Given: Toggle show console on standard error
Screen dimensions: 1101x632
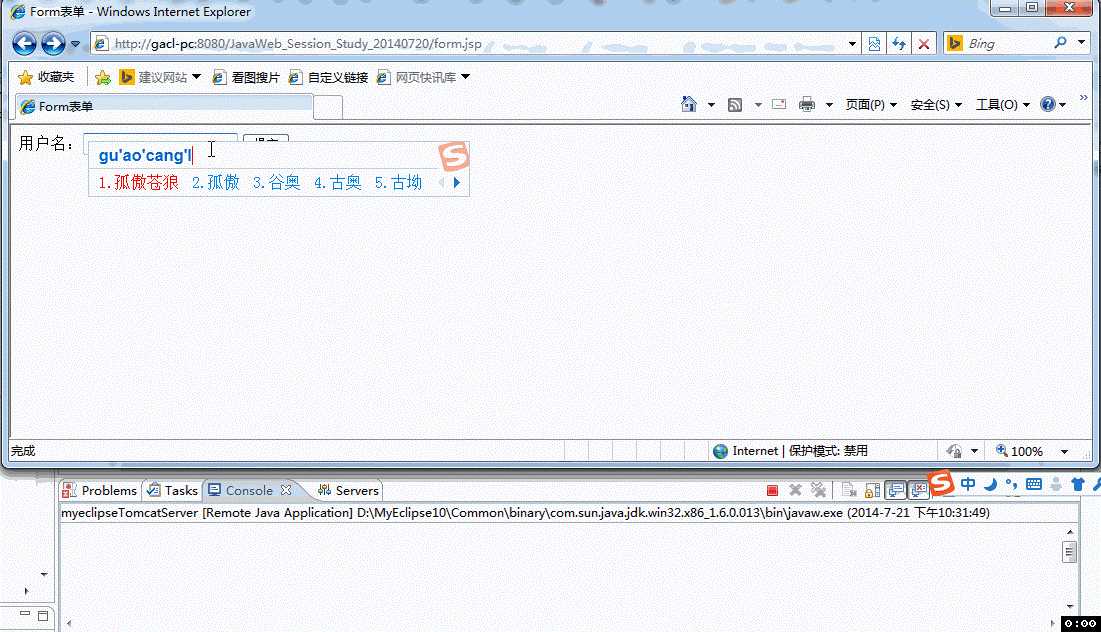Looking at the screenshot, I should 918,490.
